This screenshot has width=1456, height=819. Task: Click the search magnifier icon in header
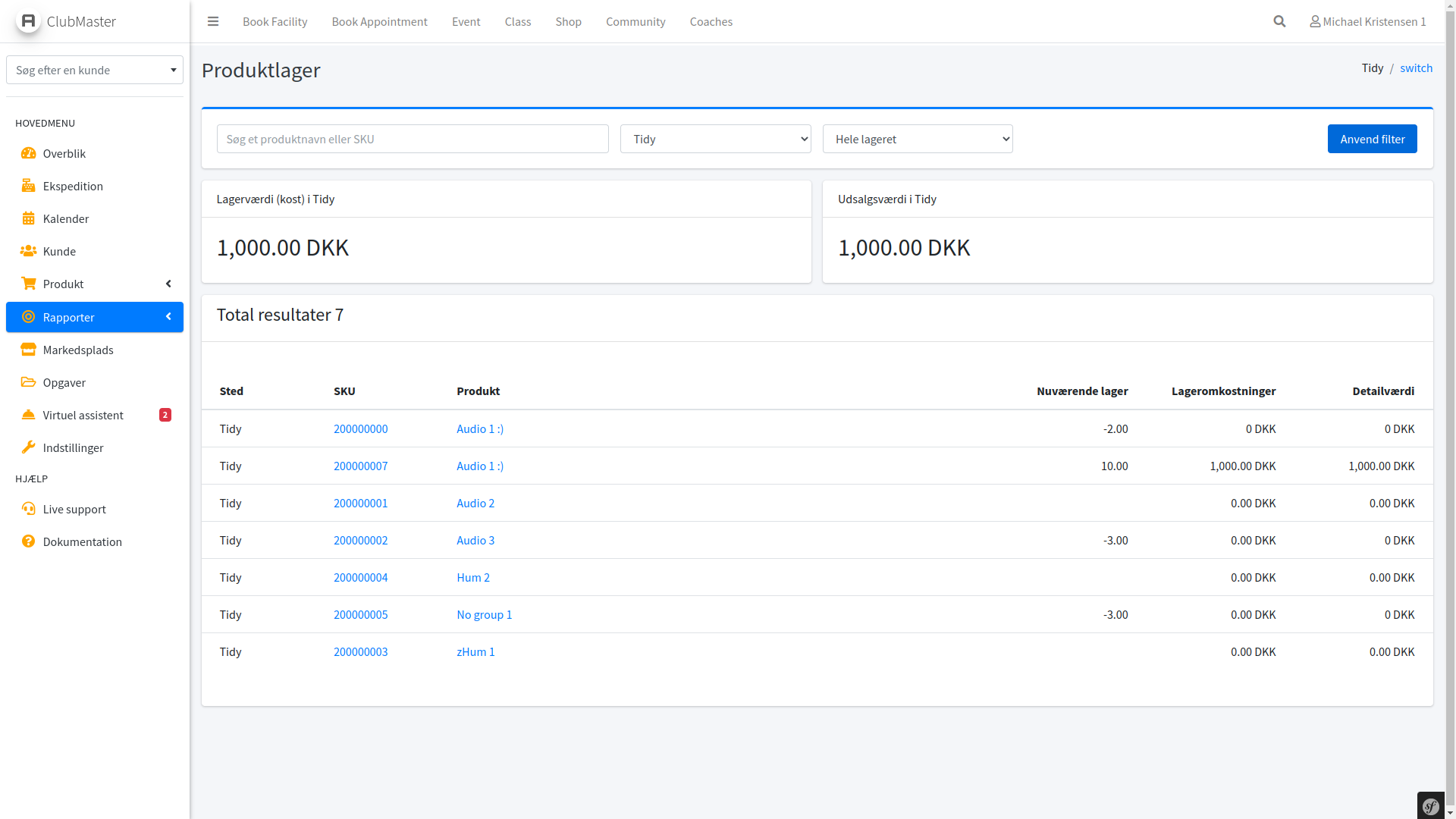(1279, 21)
